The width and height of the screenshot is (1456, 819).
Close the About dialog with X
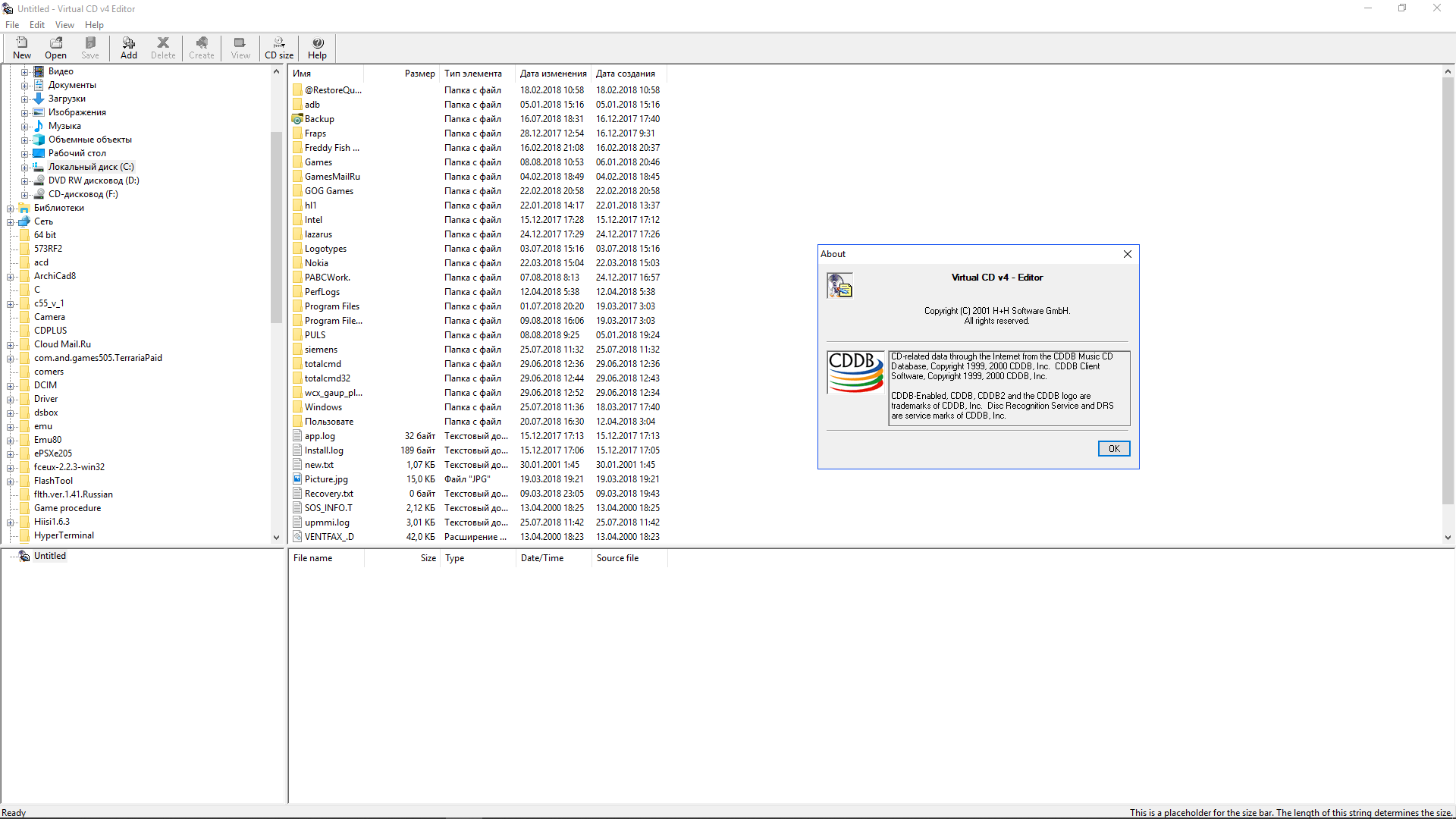tap(1128, 254)
